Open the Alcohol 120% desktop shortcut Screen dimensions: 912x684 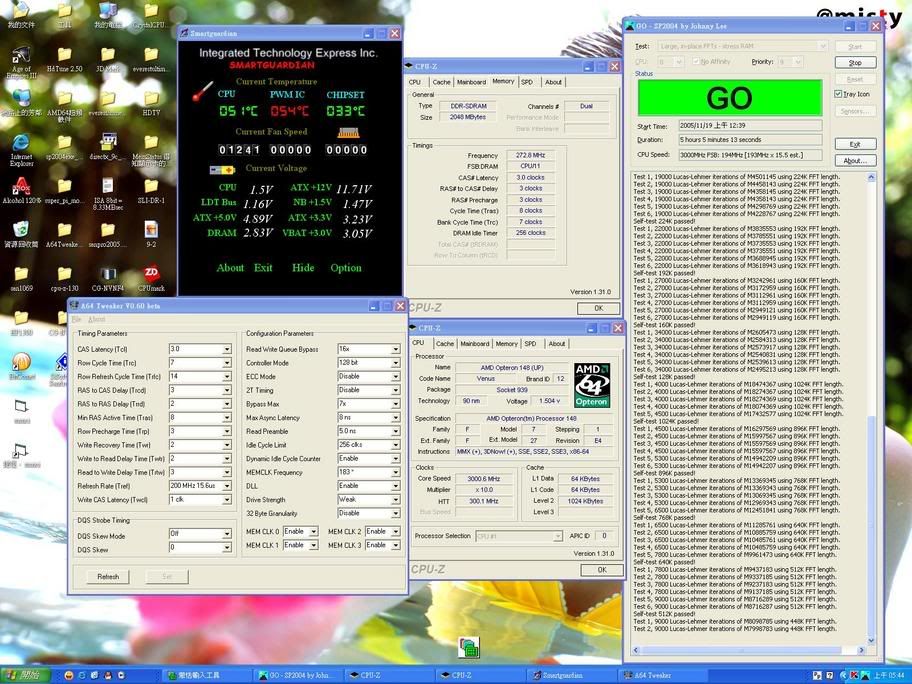point(21,187)
